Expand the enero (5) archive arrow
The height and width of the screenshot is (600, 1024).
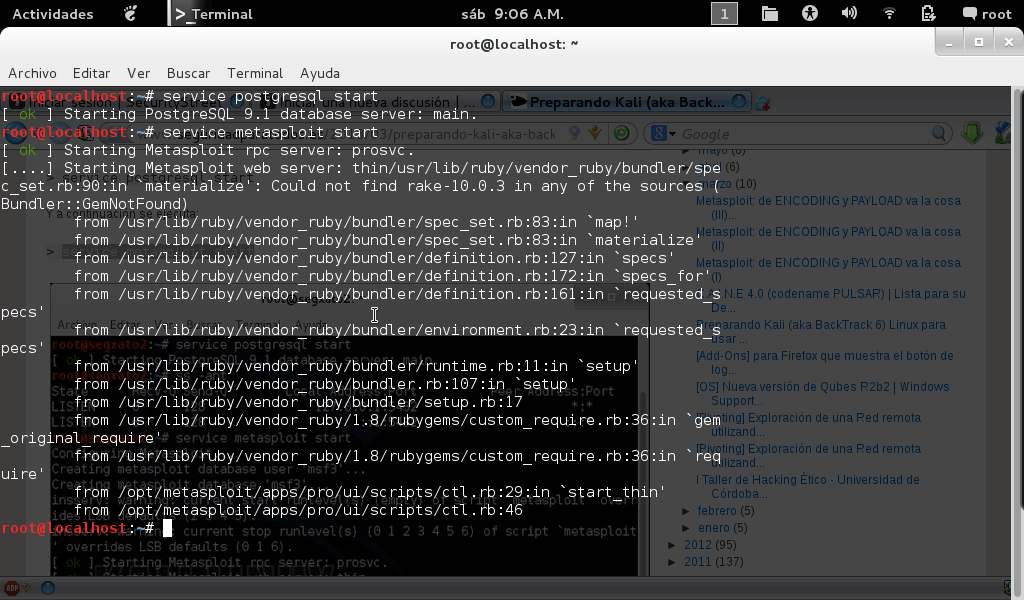pos(686,528)
